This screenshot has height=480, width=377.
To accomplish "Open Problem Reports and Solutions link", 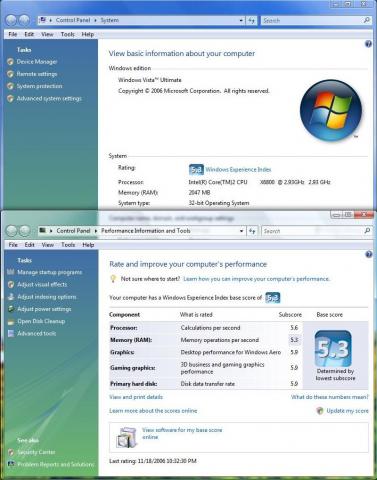I will pos(56,464).
